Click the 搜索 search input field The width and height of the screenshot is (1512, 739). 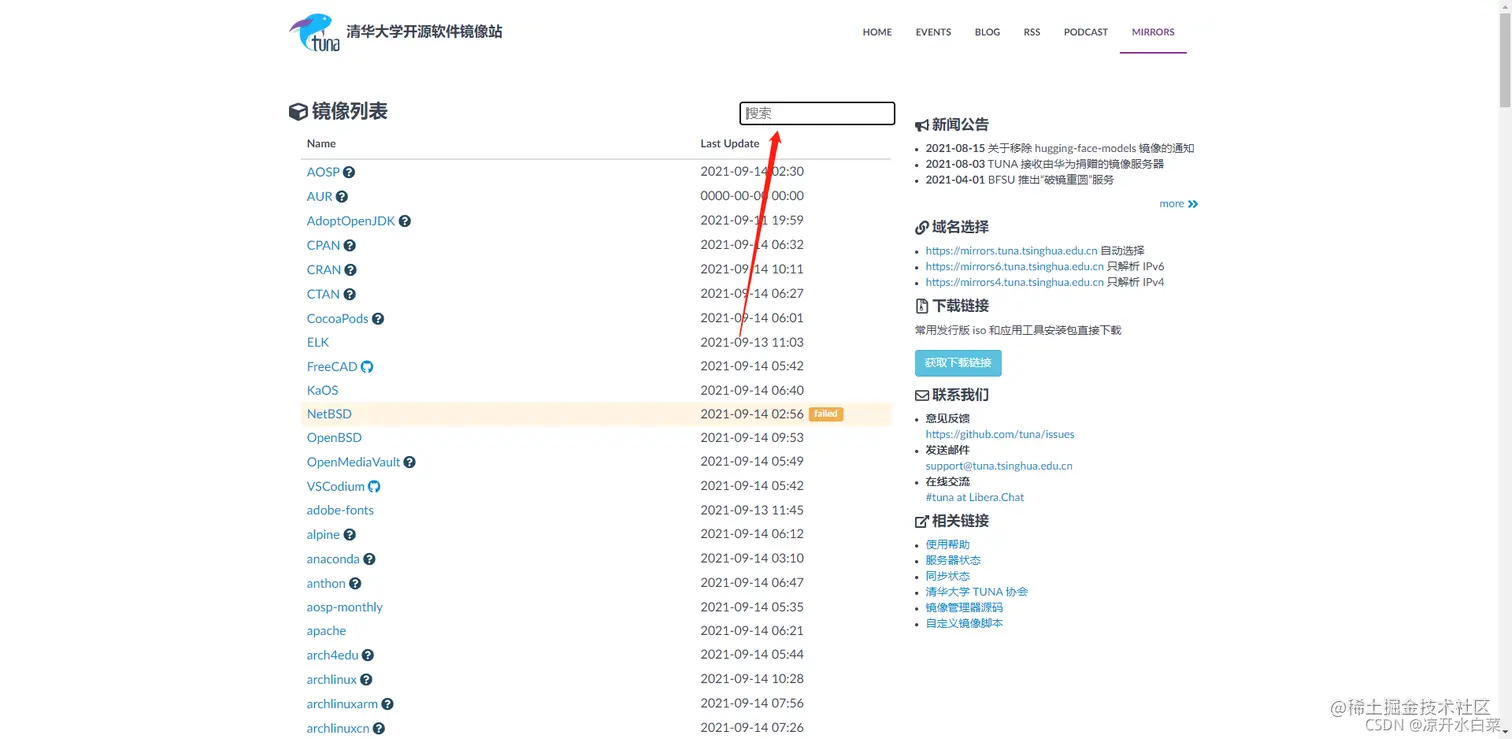[x=816, y=113]
